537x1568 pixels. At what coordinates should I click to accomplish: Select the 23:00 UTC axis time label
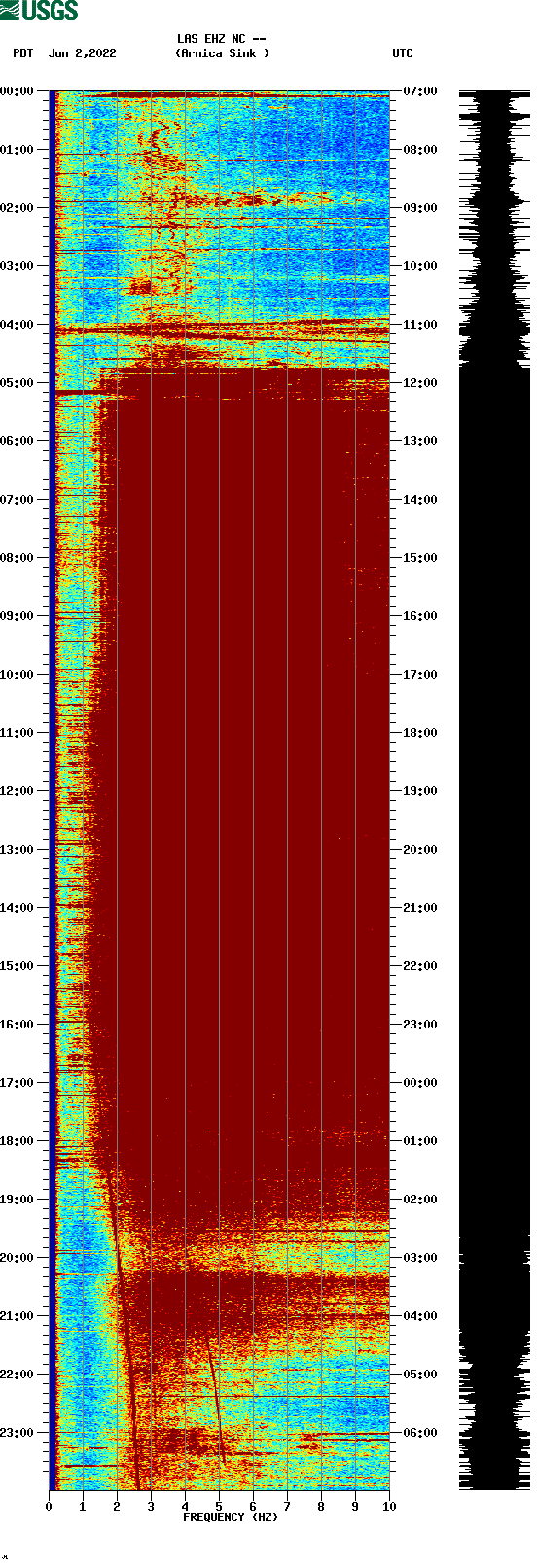pyautogui.click(x=420, y=1025)
